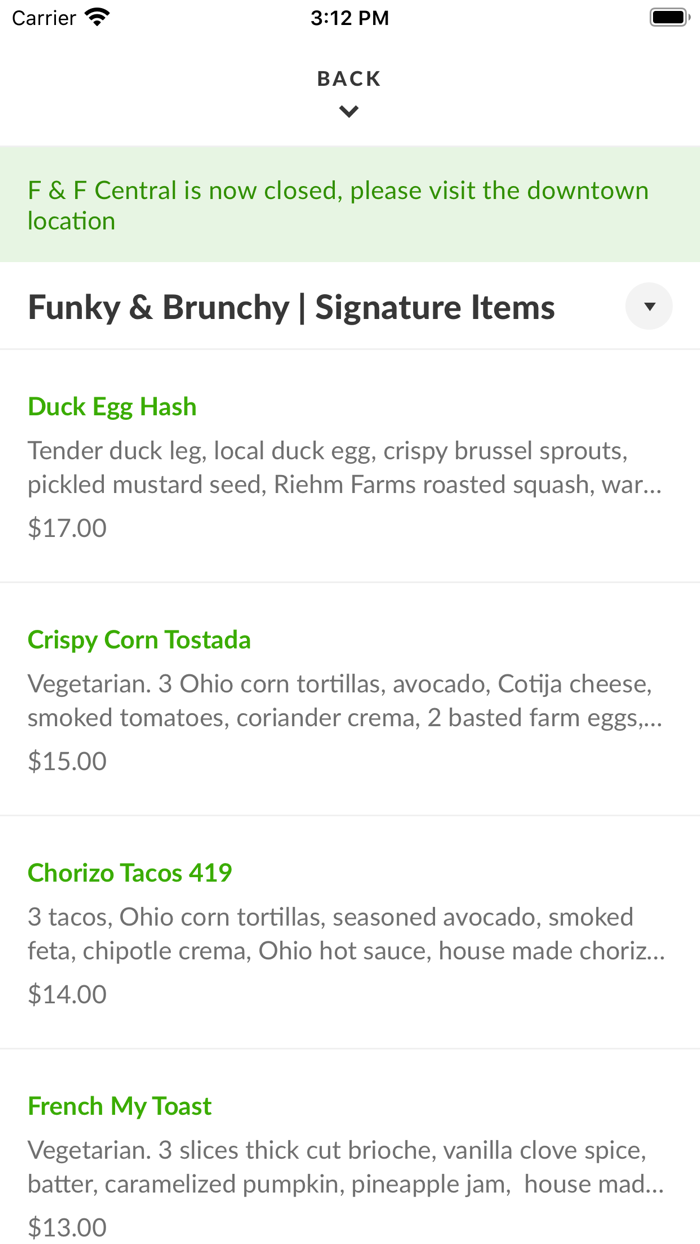Image resolution: width=700 pixels, height=1244 pixels.
Task: Open the Crispy Corn Tostada item
Action: [x=139, y=639]
